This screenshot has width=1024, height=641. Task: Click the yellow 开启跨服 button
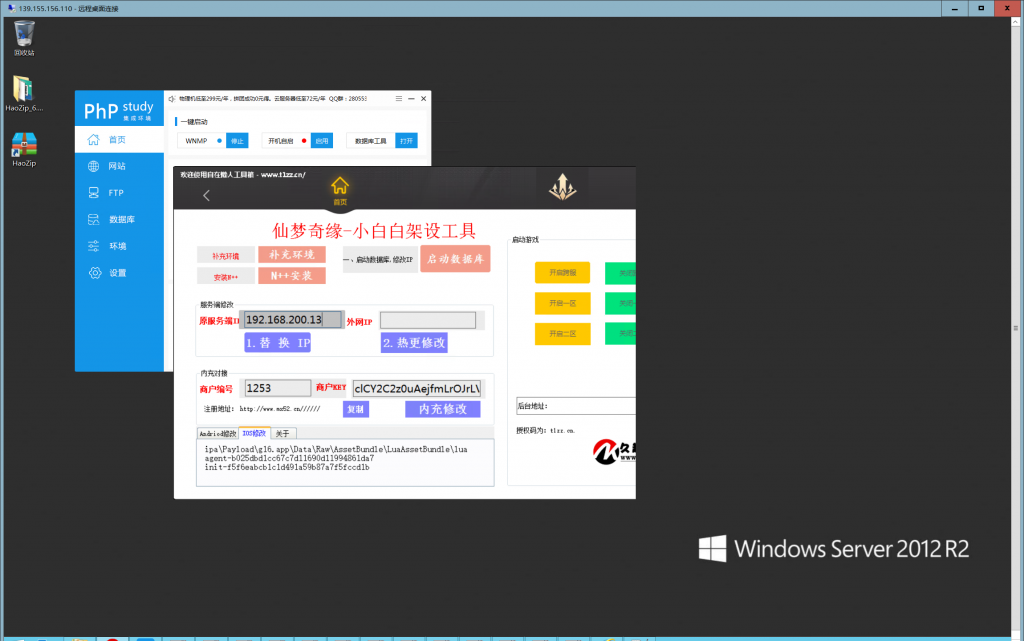click(x=562, y=273)
